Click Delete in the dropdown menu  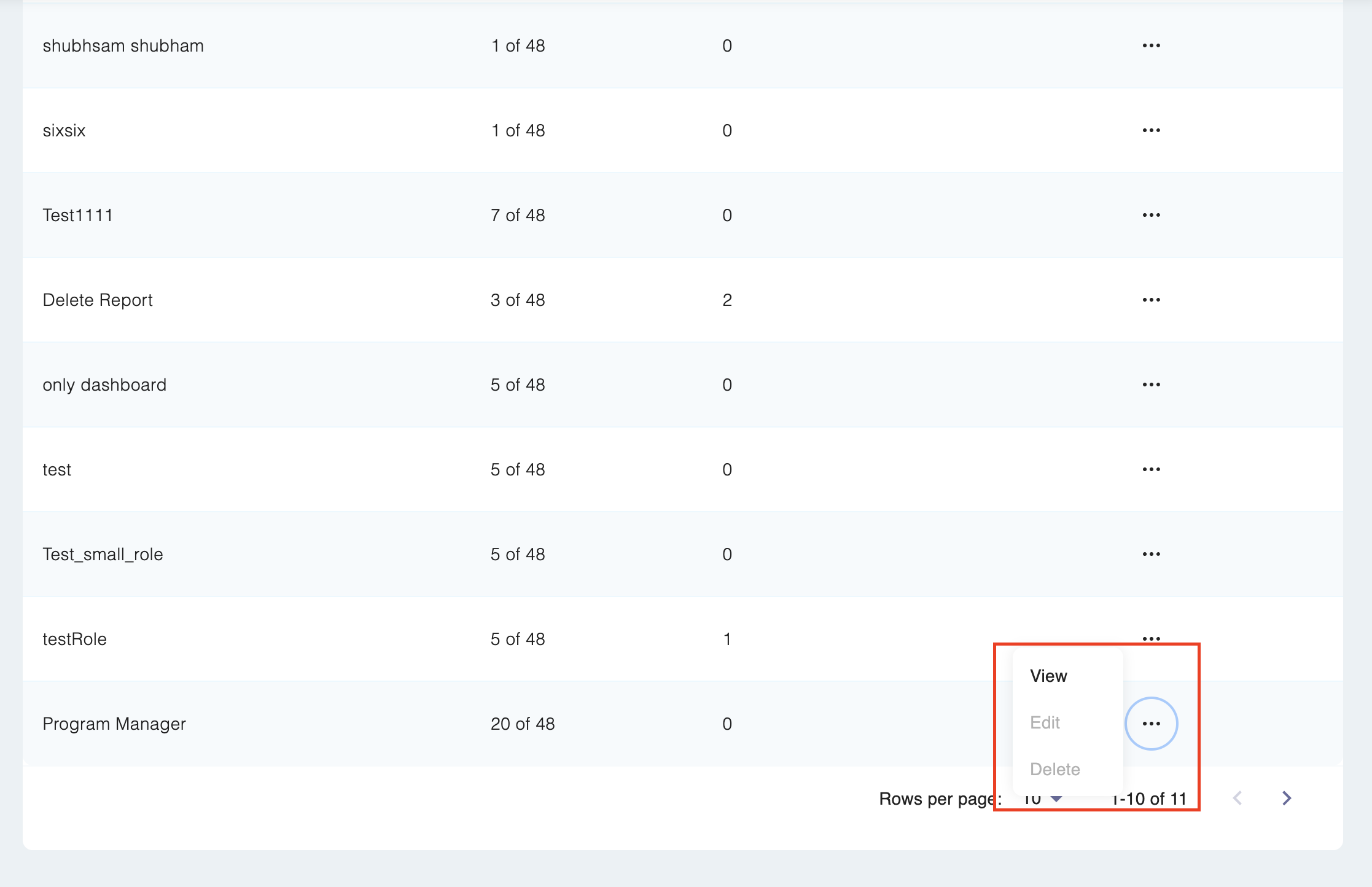pyautogui.click(x=1054, y=769)
